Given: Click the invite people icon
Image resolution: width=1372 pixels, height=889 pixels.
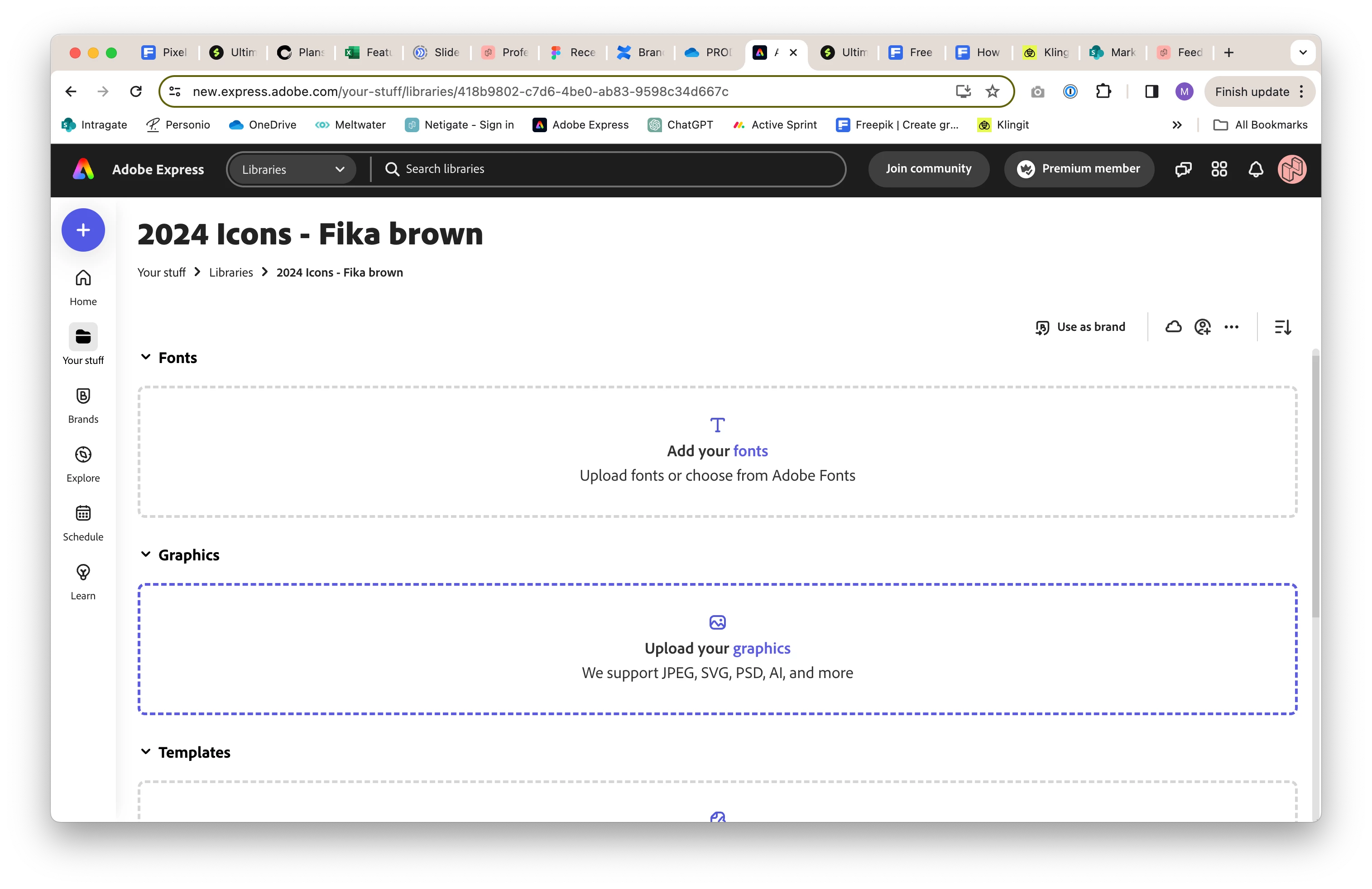Looking at the screenshot, I should pyautogui.click(x=1202, y=327).
